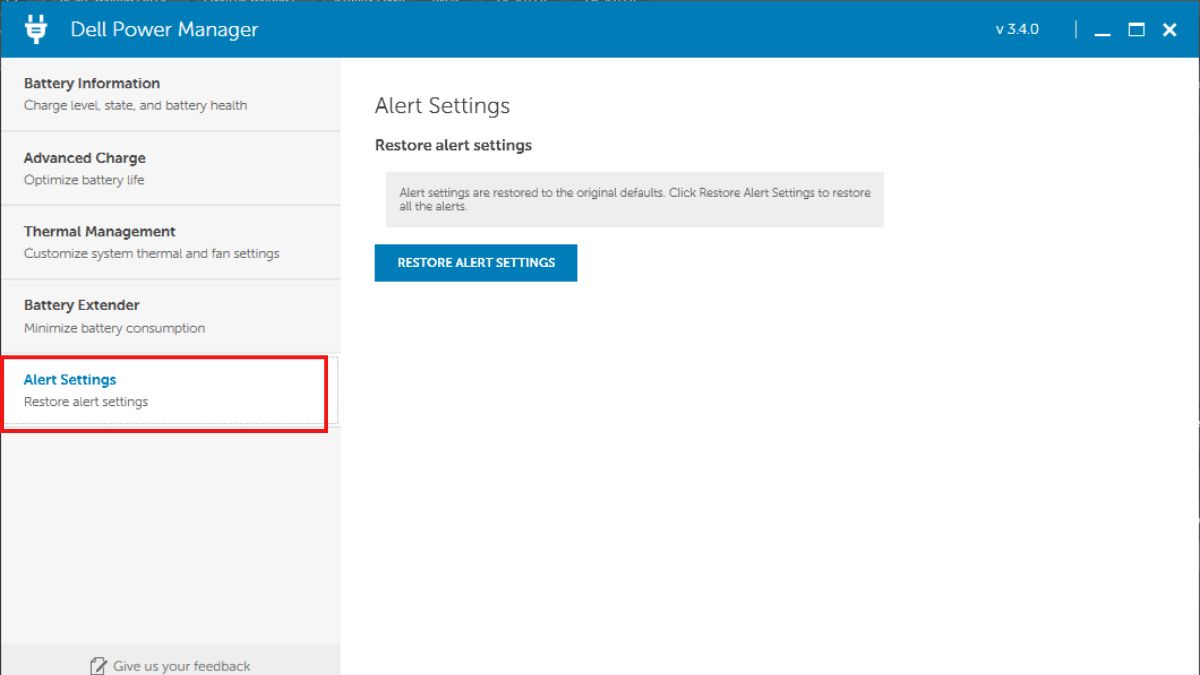Image resolution: width=1200 pixels, height=675 pixels.
Task: Click the Give us your feedback link
Action: 181,665
